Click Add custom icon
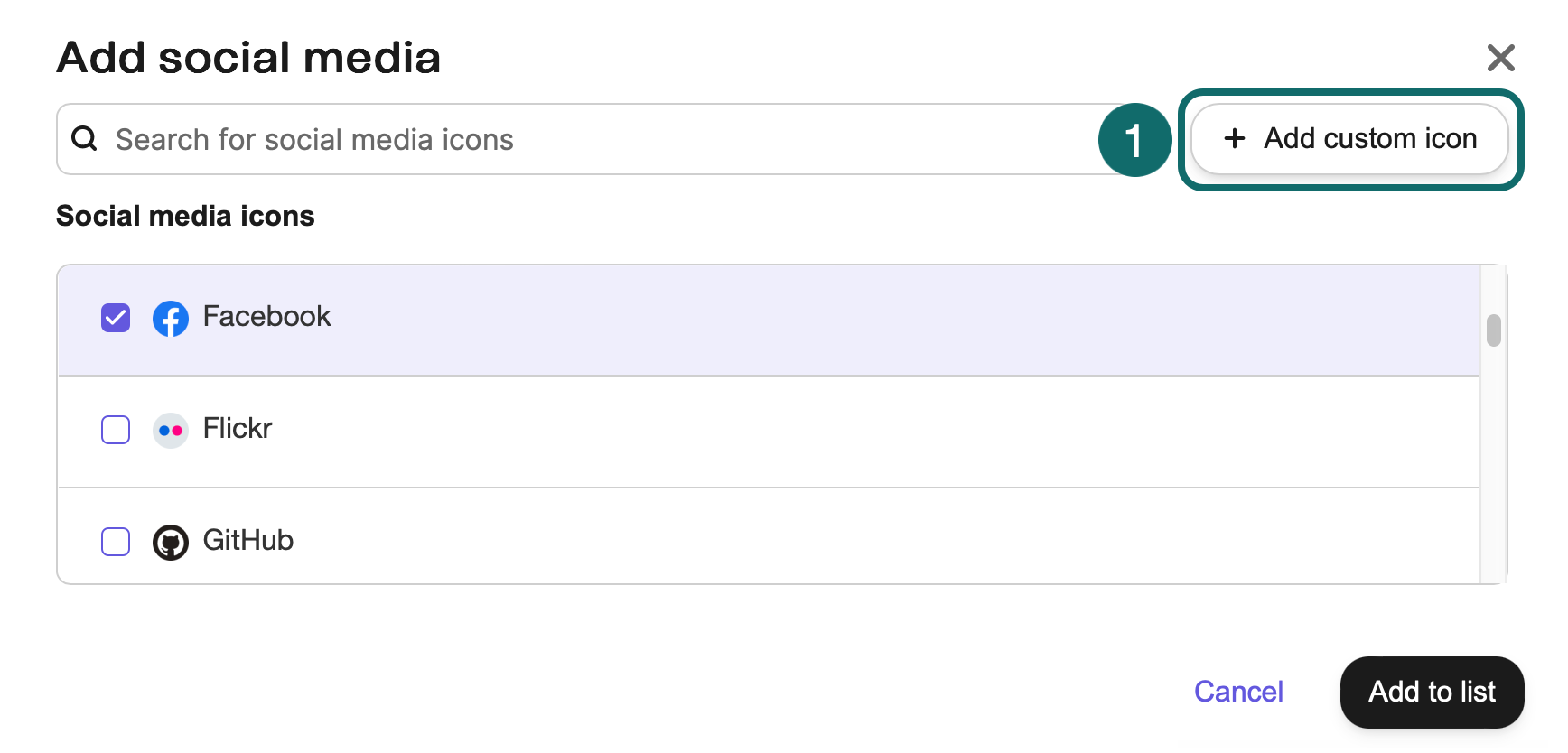 tap(1349, 138)
